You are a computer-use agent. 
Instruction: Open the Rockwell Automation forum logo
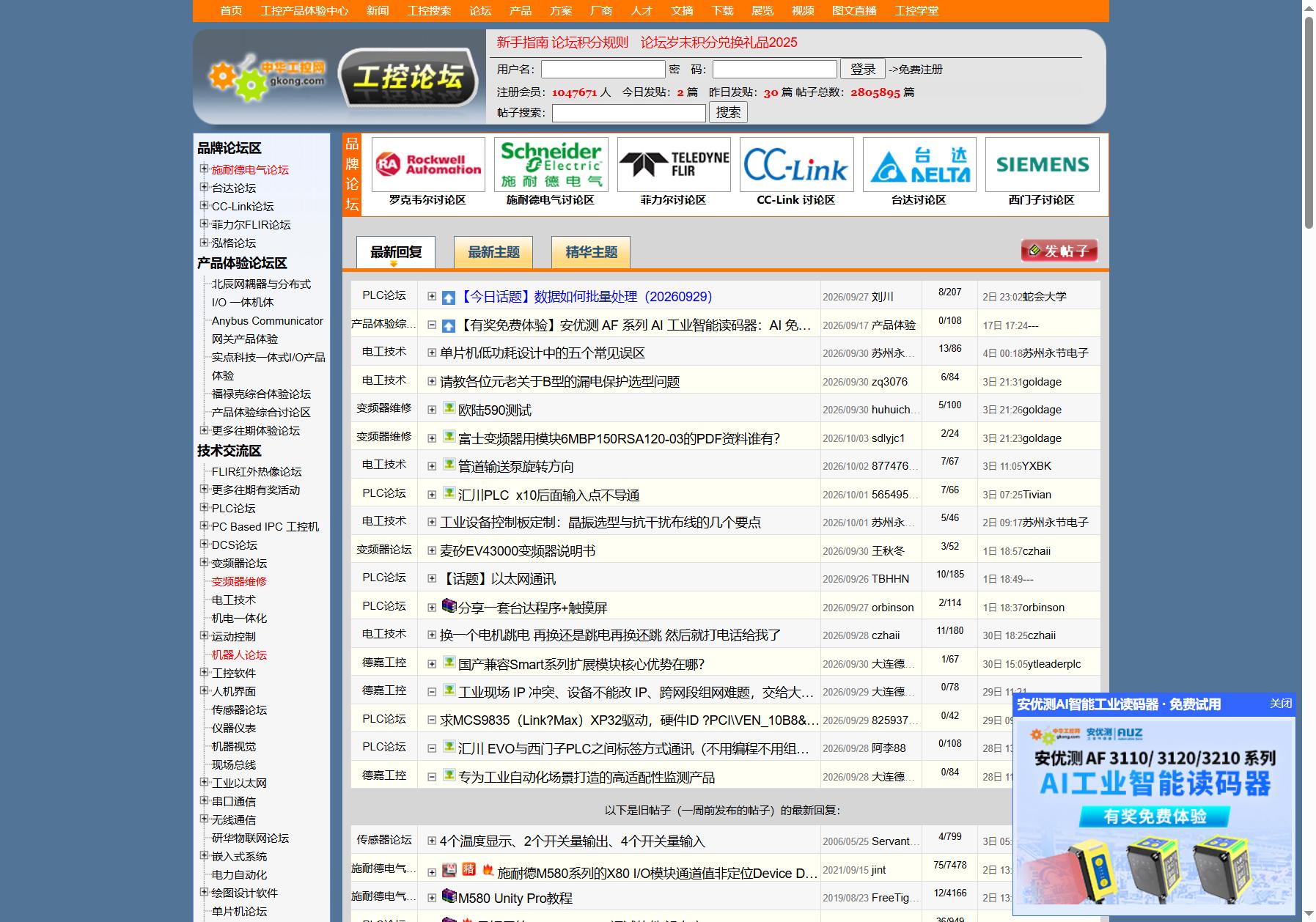[x=428, y=165]
